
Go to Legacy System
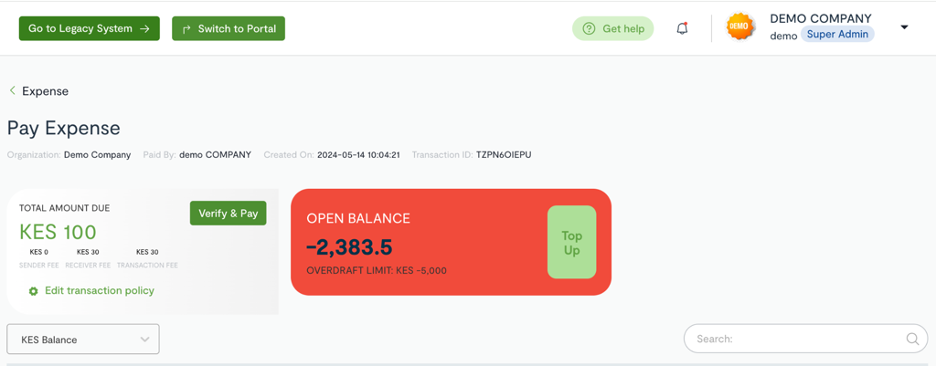90,29
